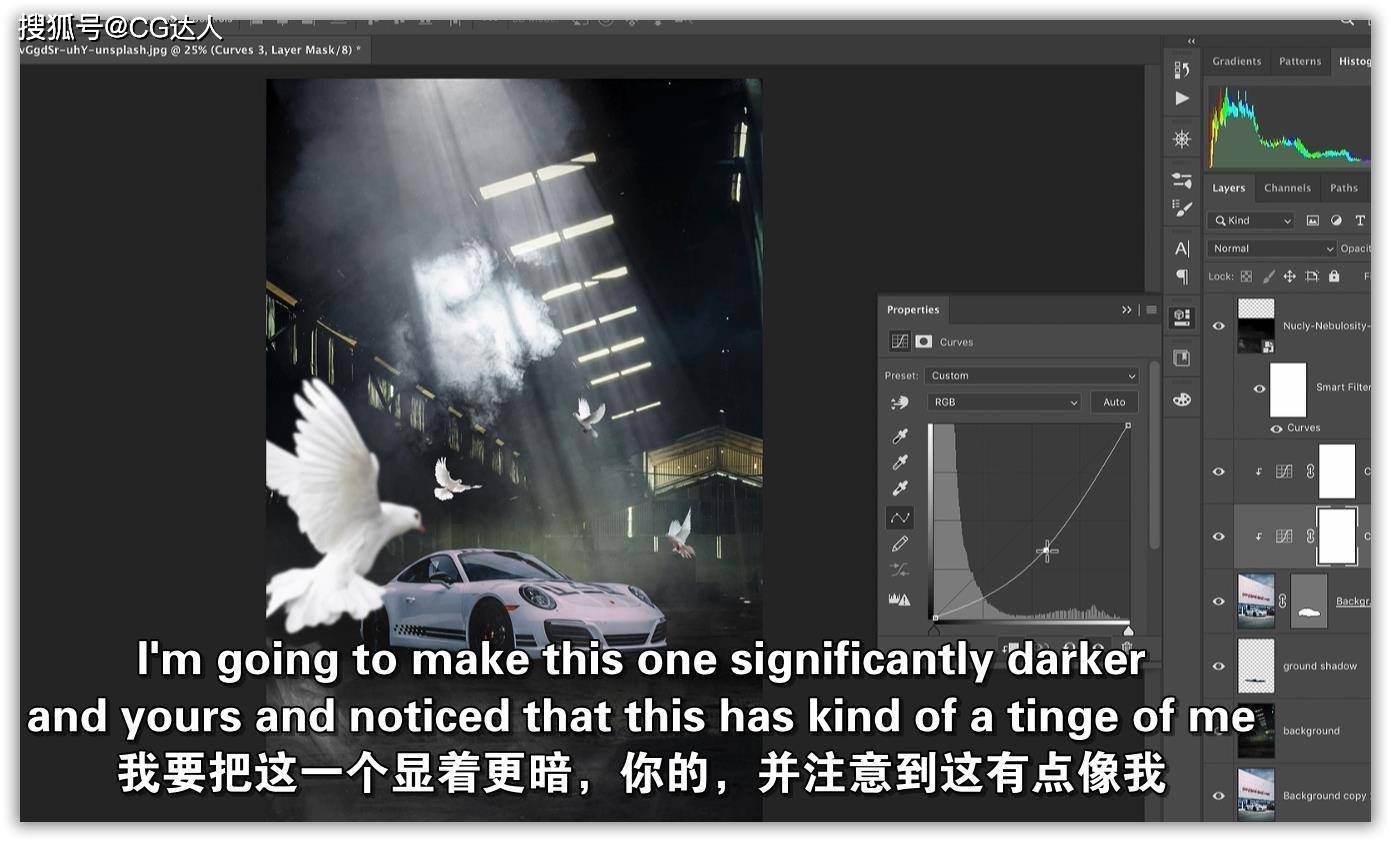
Task: Open the Normal blend mode dropdown
Action: (1271, 248)
